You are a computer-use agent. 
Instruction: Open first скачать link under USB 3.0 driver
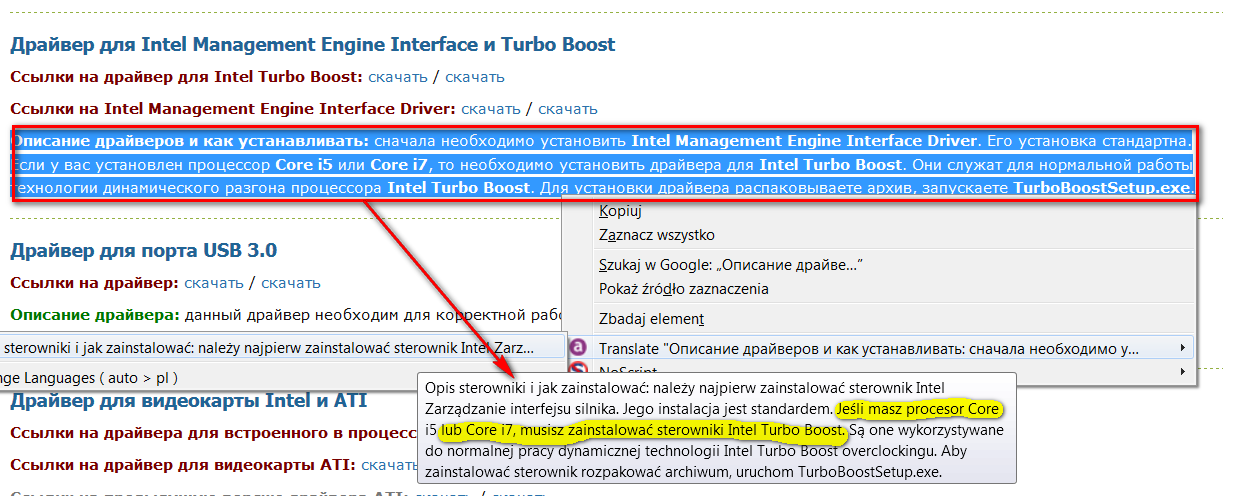pos(214,283)
